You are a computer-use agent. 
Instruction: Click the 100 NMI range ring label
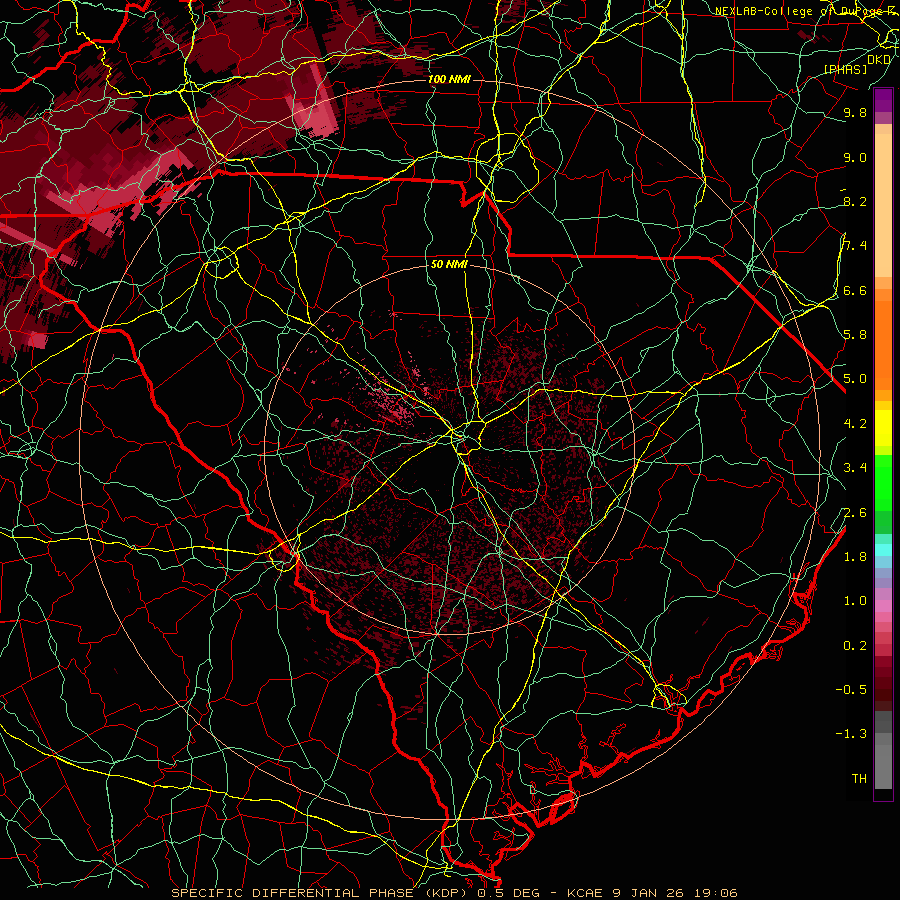pos(449,79)
